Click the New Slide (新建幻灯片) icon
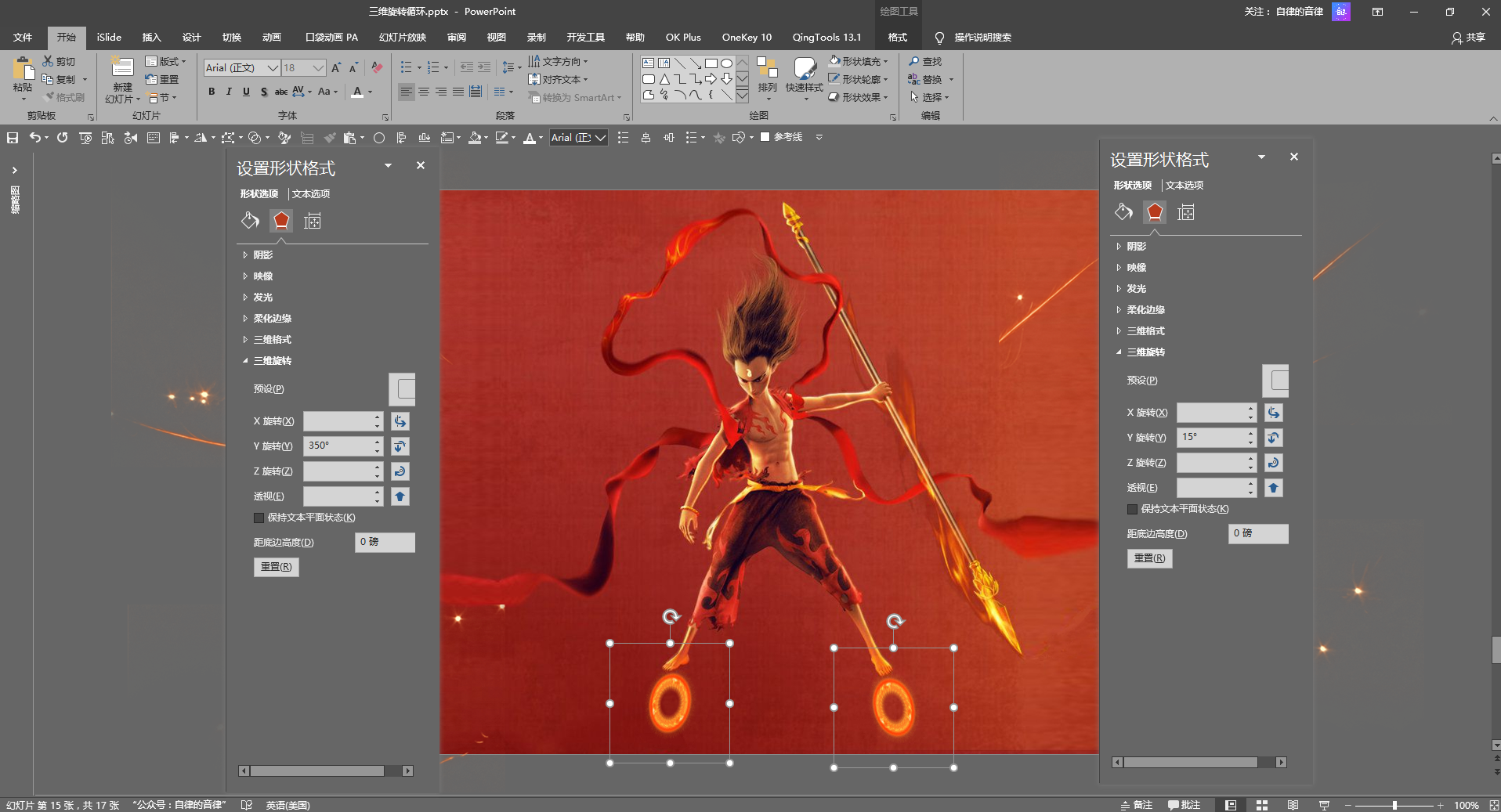The height and width of the screenshot is (812, 1501). [x=121, y=68]
